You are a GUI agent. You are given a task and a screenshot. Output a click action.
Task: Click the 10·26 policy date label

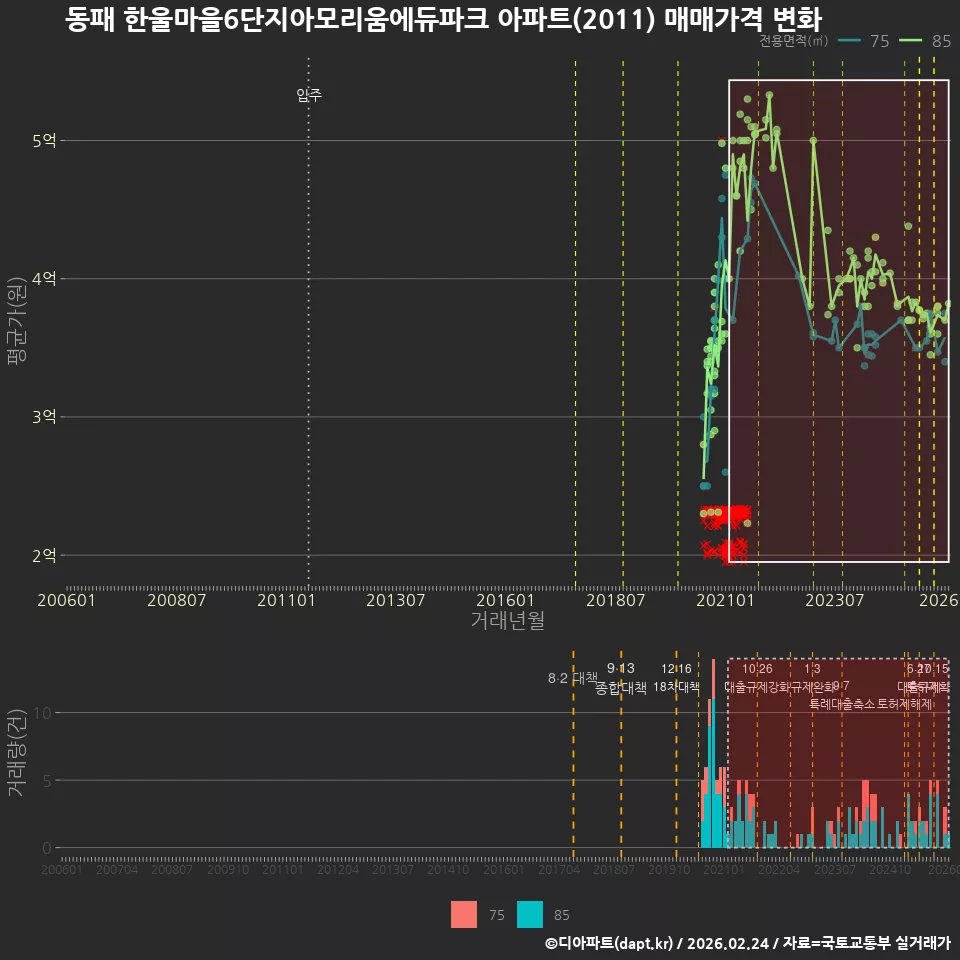(757, 669)
